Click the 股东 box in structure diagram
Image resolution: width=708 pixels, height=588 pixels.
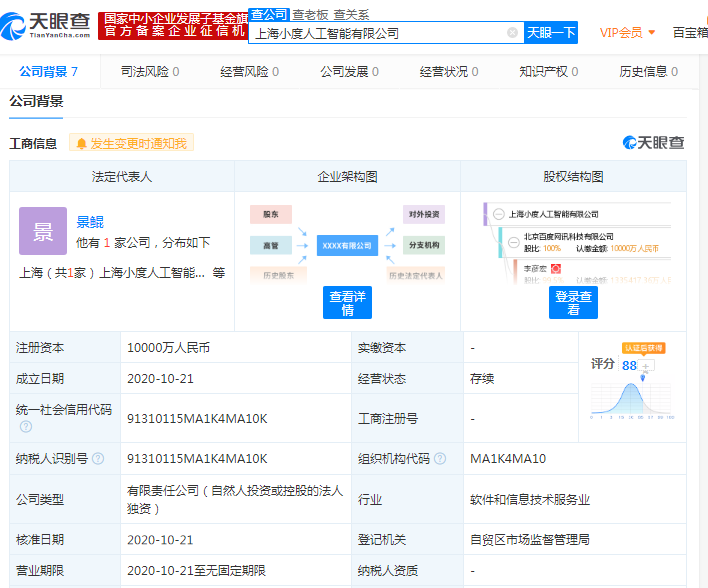271,215
